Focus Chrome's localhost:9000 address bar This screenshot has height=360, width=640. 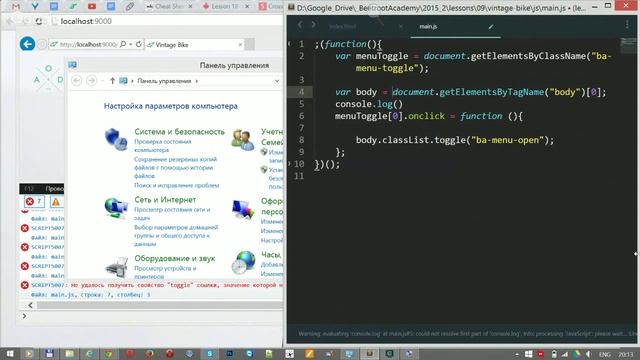click(163, 21)
